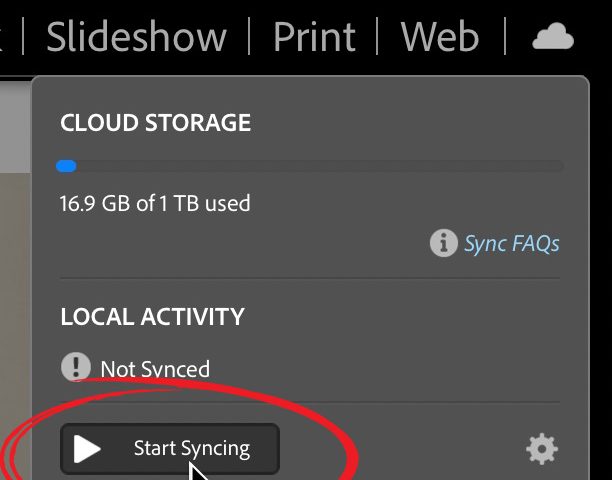Click the CLOUD STORAGE heading
Viewport: 612px width, 480px height.
(x=155, y=123)
